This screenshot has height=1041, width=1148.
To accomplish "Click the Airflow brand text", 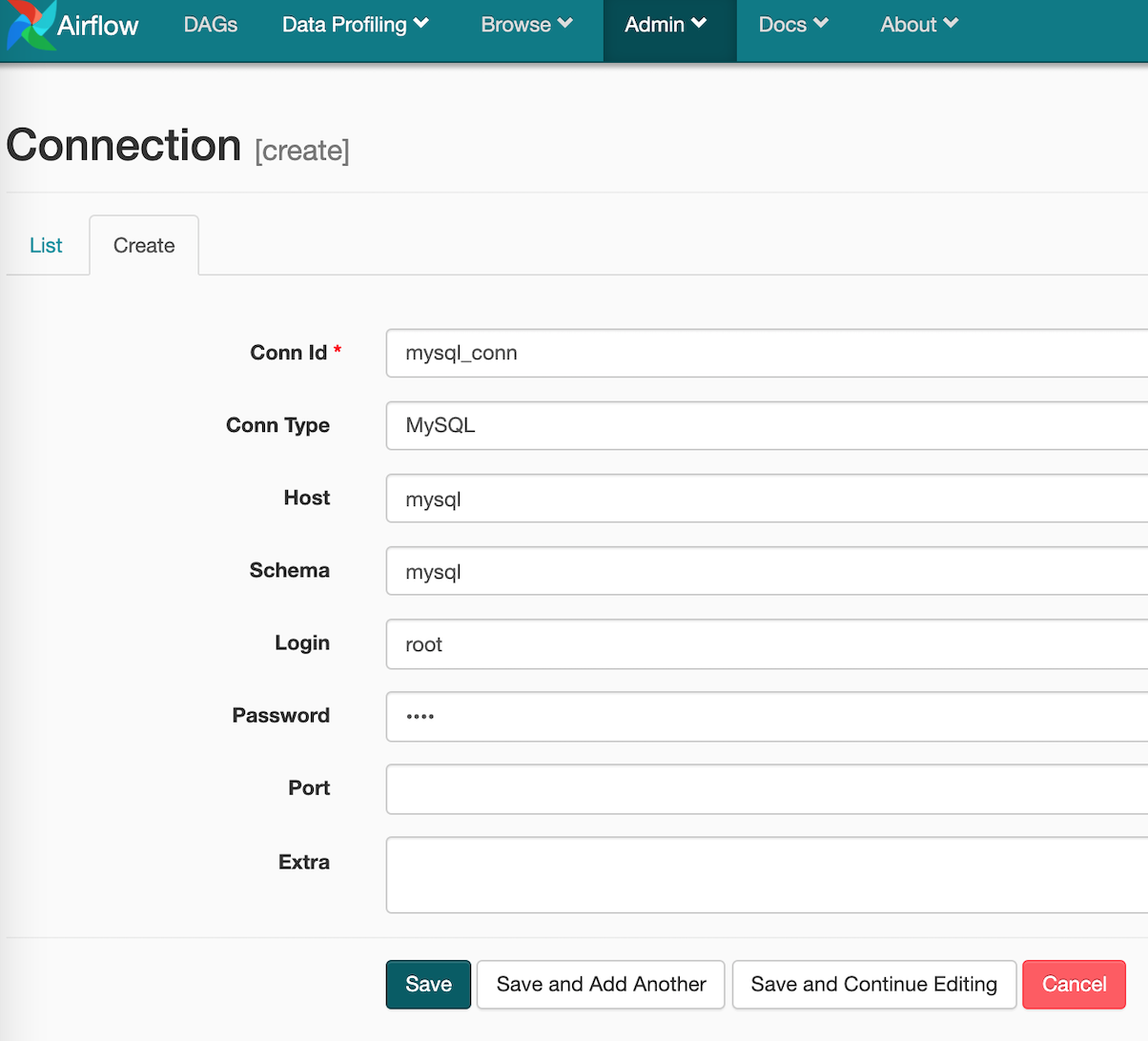I will (x=98, y=26).
